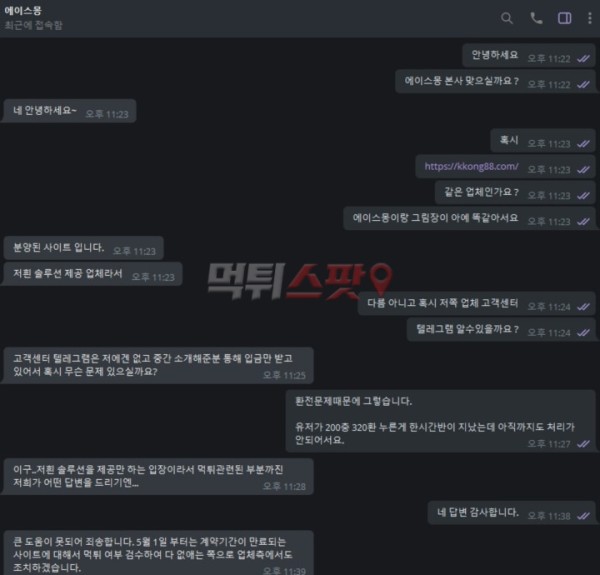Select the 같은 업체인가요? message bubble
Screen dimensions: 600x575
tap(515, 192)
